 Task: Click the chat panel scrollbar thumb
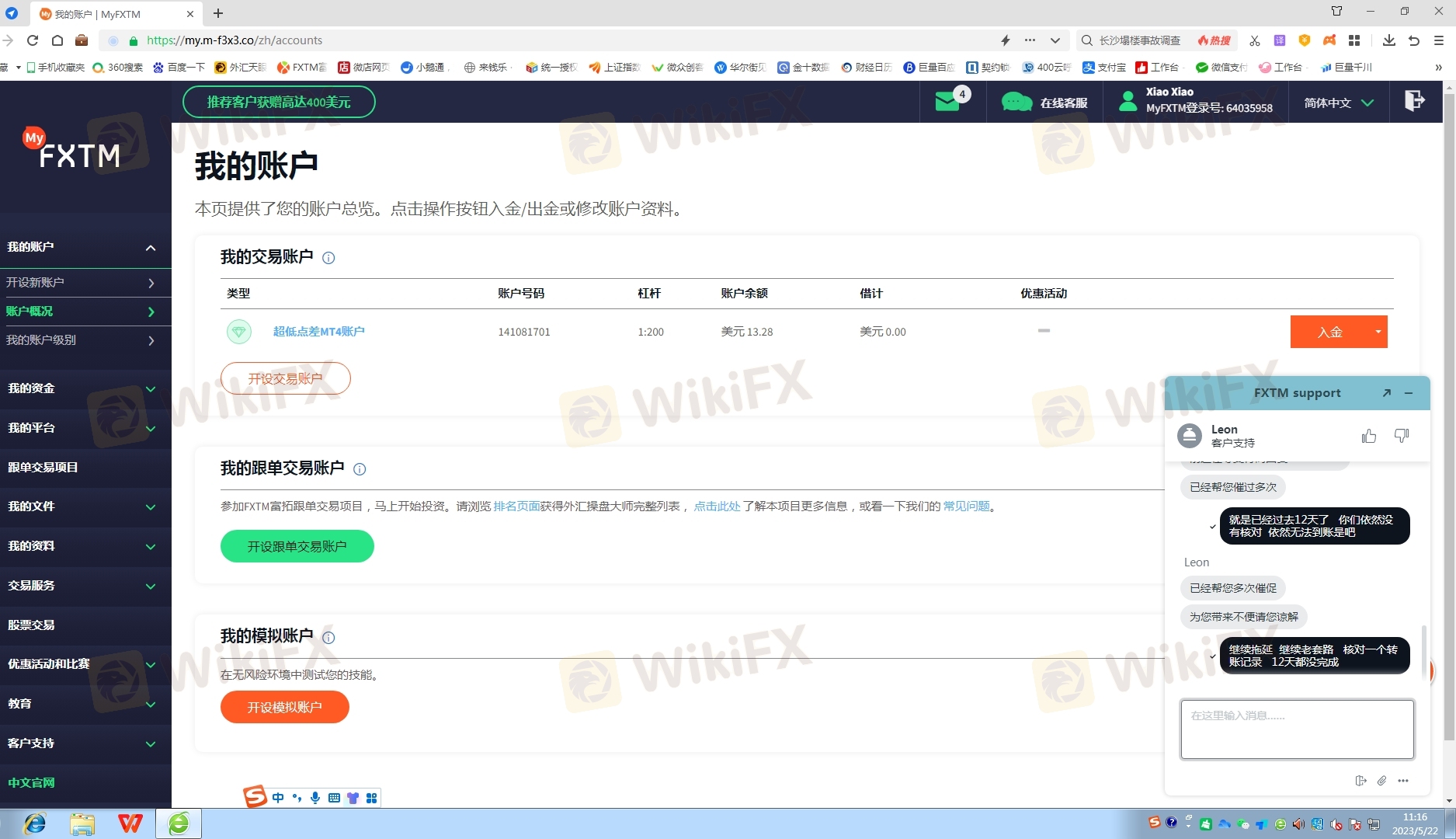click(1423, 653)
